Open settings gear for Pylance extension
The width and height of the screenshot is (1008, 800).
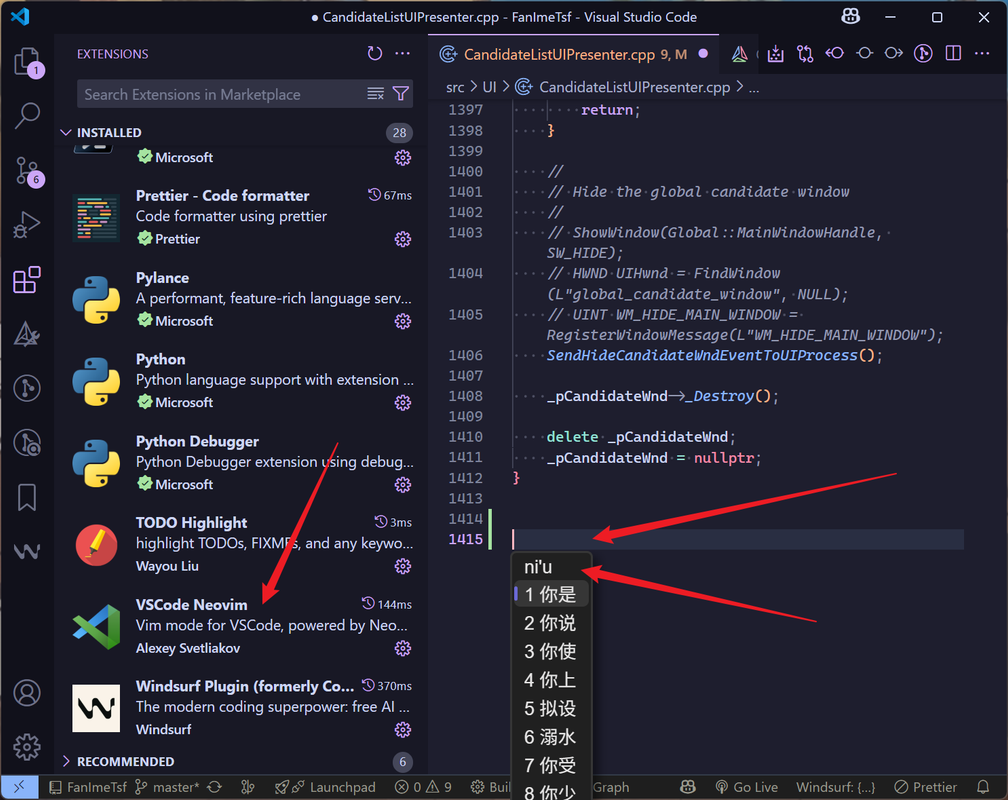tap(402, 321)
